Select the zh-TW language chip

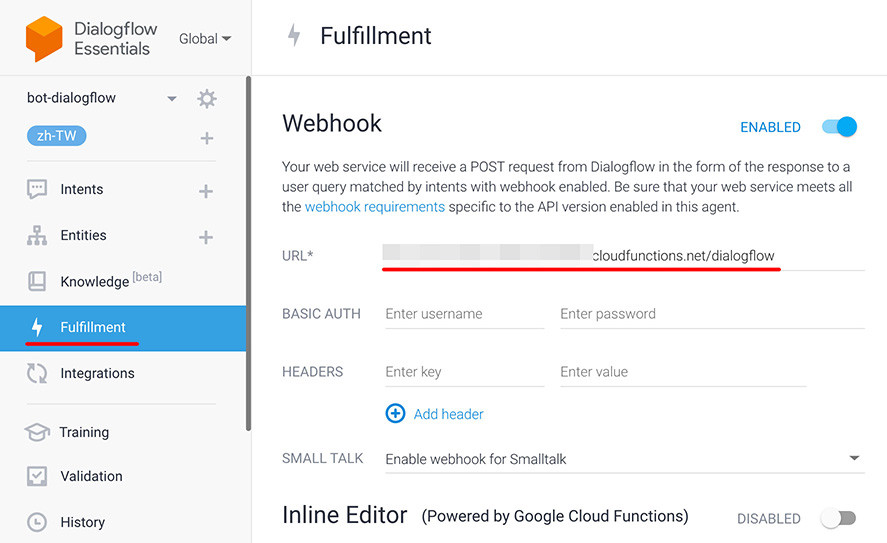[x=57, y=136]
